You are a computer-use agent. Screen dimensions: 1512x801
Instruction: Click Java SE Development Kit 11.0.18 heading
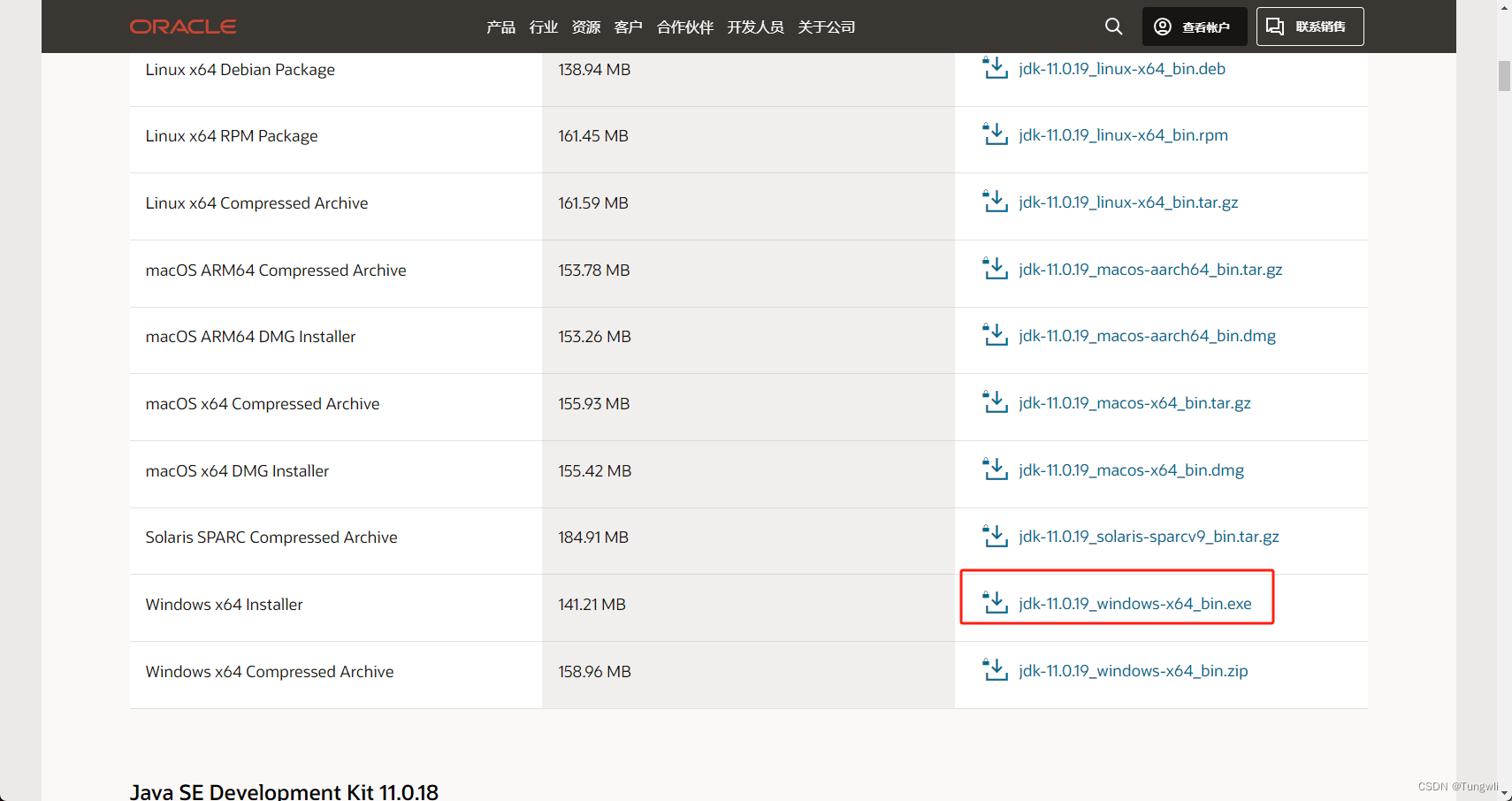coord(284,791)
